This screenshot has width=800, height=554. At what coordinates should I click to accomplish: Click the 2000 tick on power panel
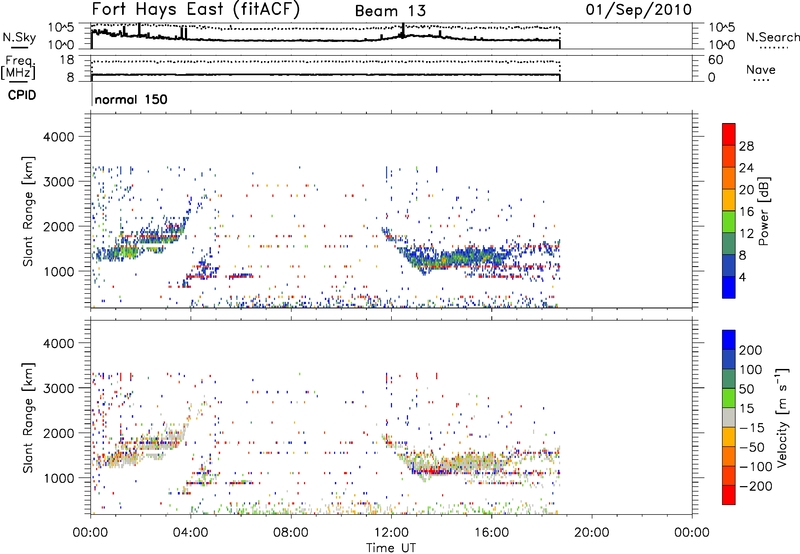tap(58, 226)
